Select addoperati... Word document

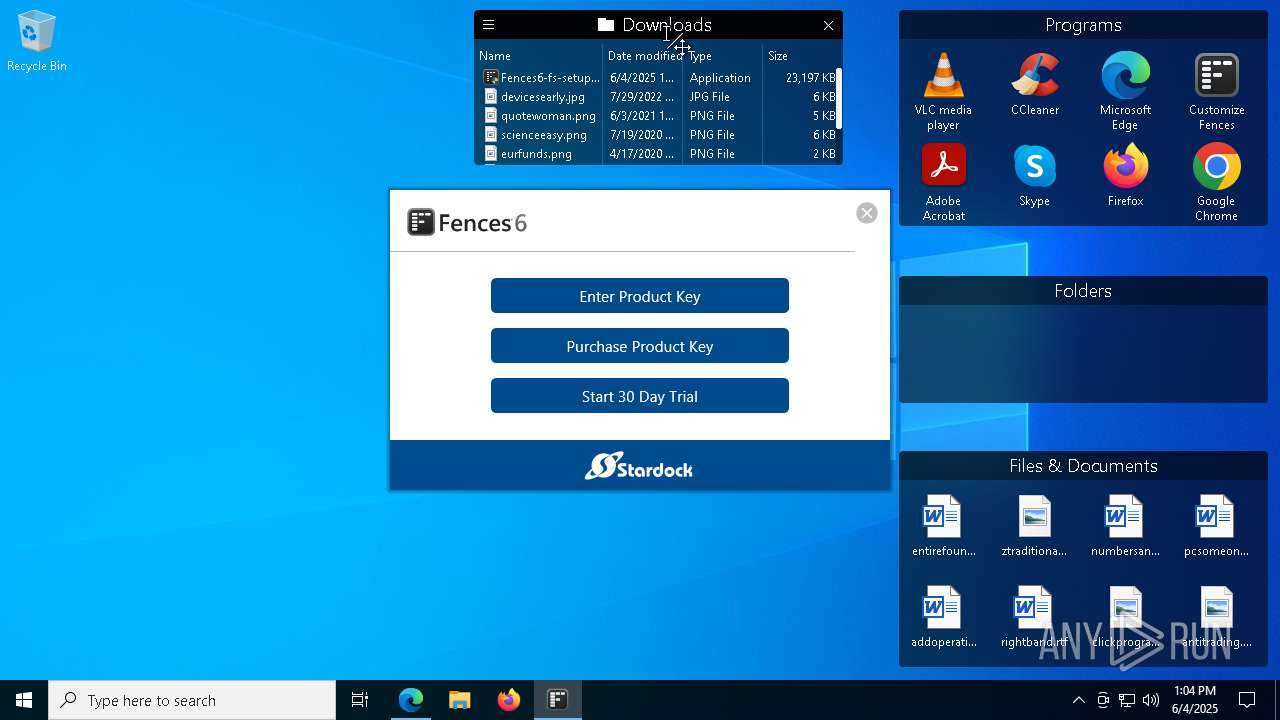pos(943,617)
